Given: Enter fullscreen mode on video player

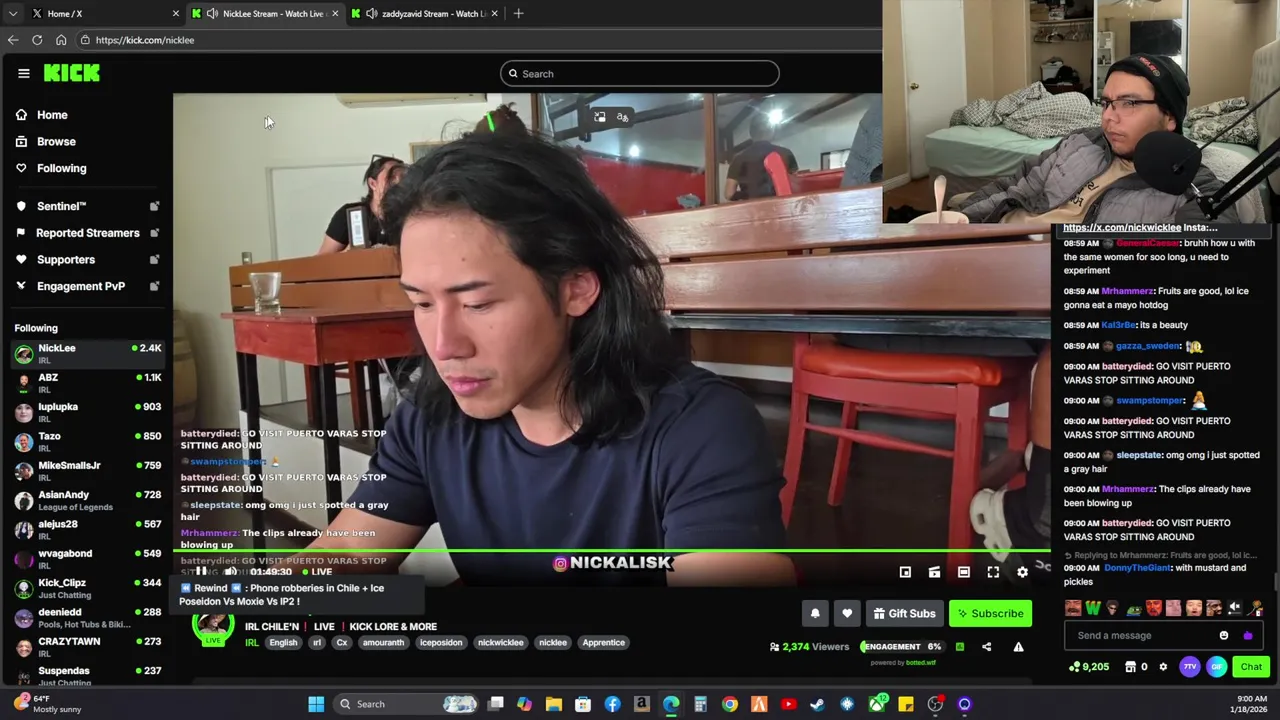Looking at the screenshot, I should click(993, 572).
